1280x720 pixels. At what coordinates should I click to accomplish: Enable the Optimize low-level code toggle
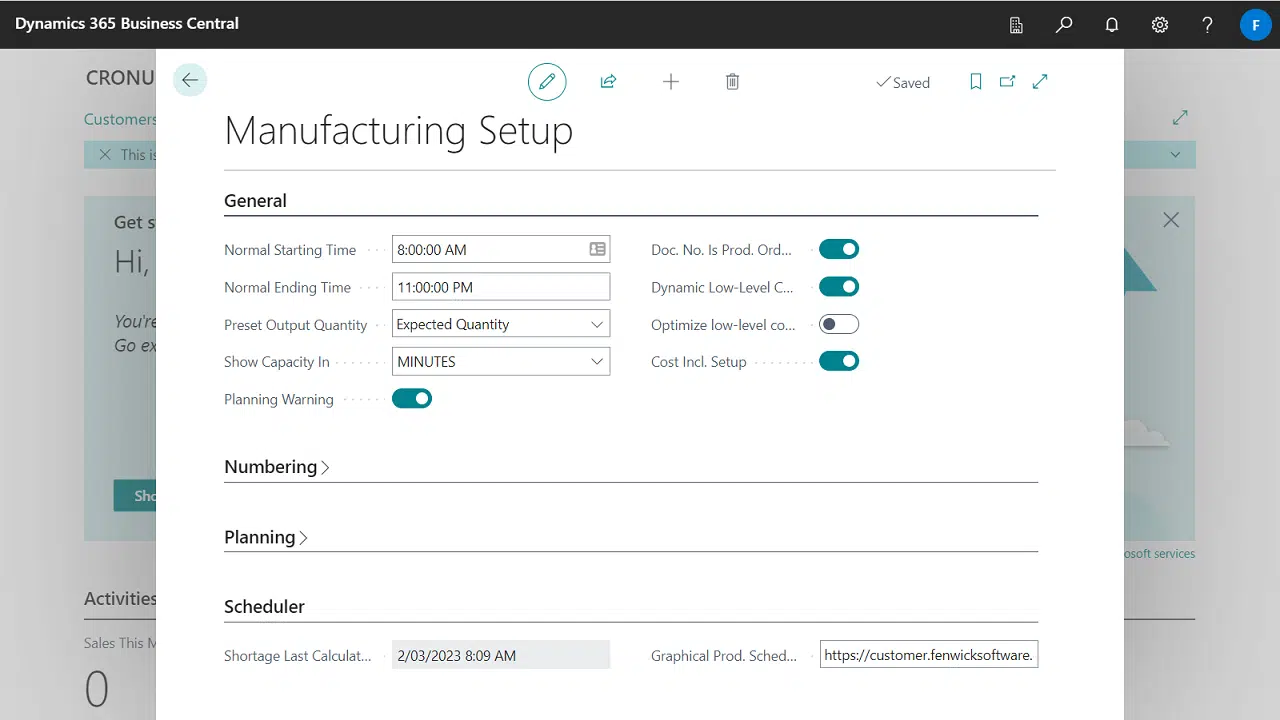[x=838, y=324]
